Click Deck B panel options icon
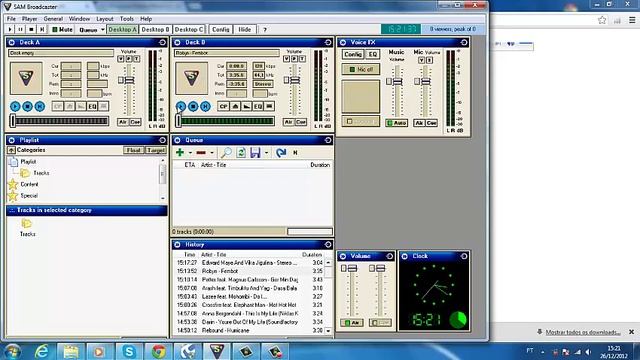Viewport: 640px width, 360px height. (x=328, y=42)
